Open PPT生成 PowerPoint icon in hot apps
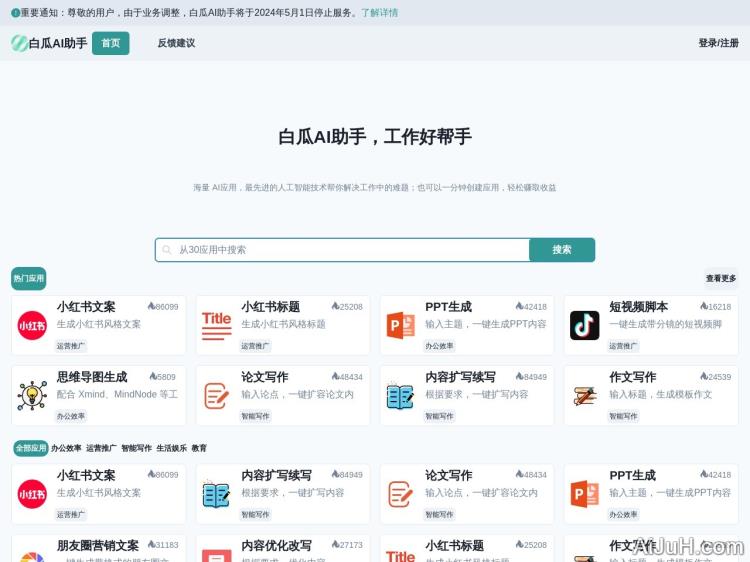Screen dimensions: 750x562 coord(400,325)
